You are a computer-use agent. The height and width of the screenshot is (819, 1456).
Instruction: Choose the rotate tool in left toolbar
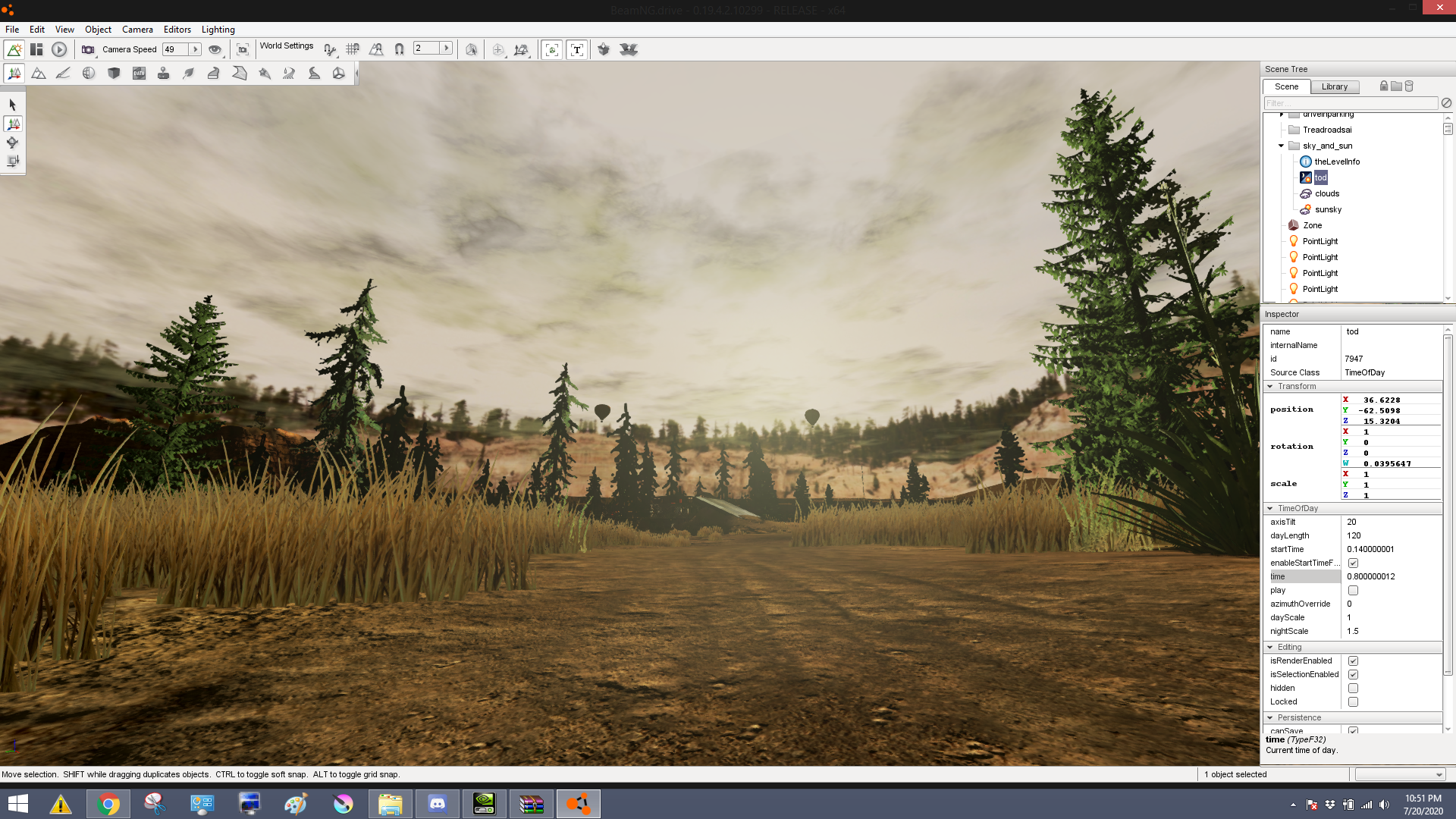click(13, 143)
